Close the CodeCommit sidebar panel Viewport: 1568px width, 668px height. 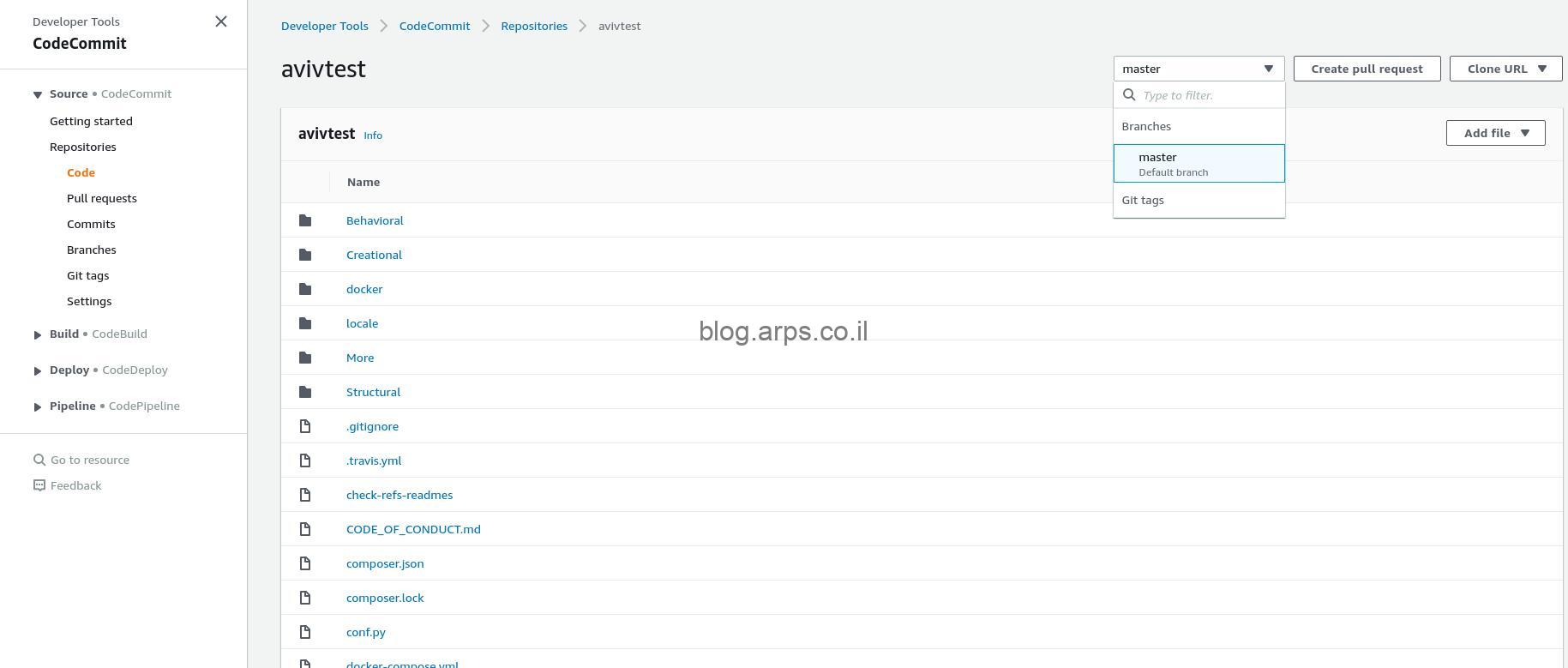pyautogui.click(x=221, y=21)
